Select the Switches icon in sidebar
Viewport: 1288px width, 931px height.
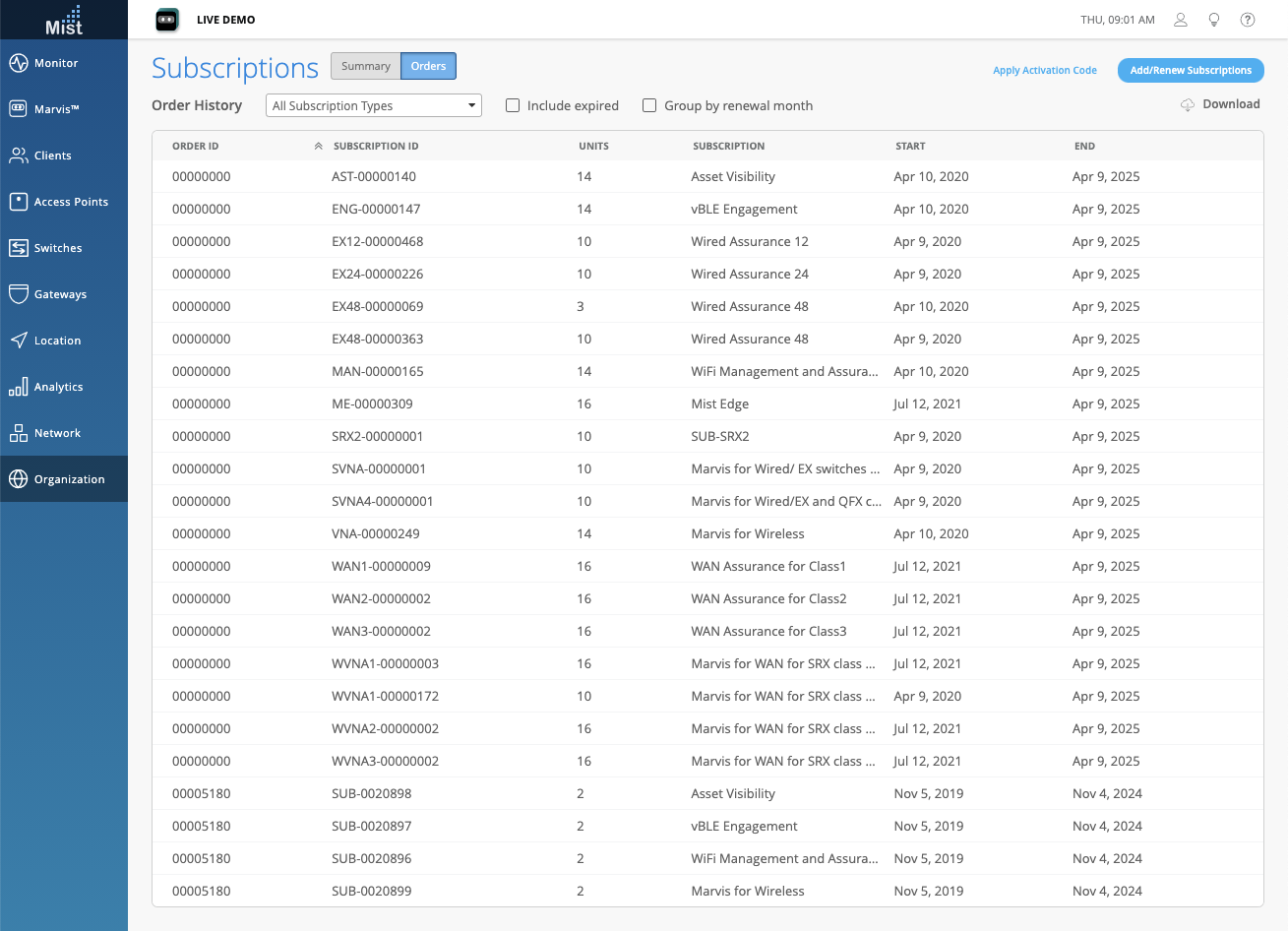(18, 248)
